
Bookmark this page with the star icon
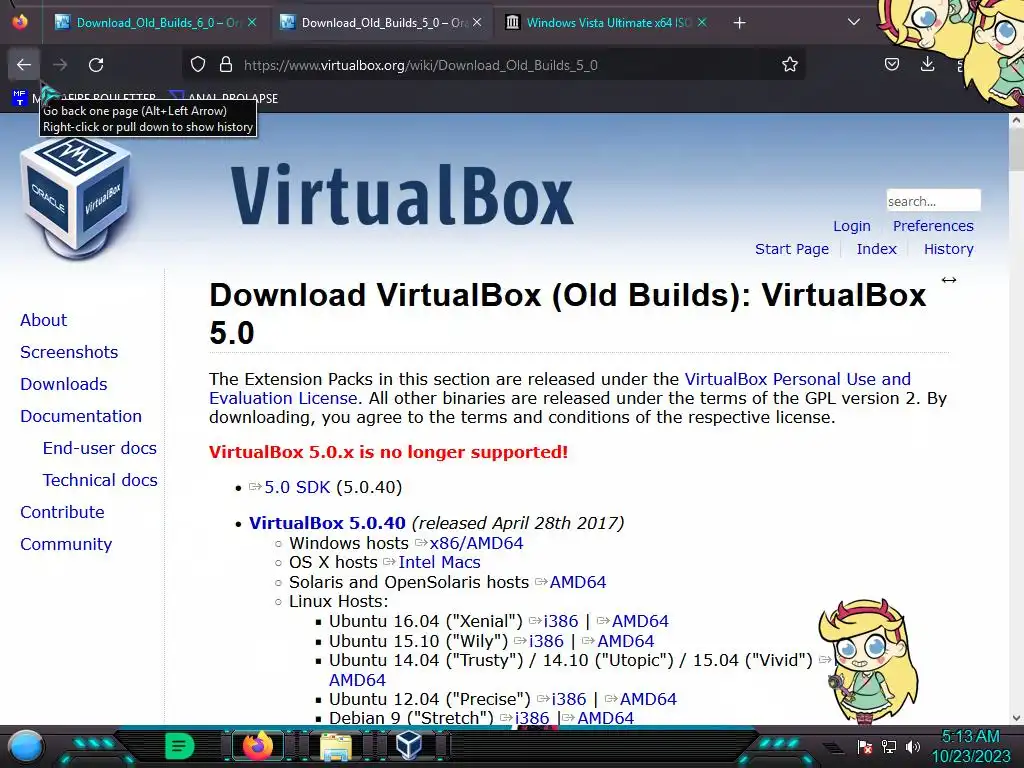[x=790, y=65]
